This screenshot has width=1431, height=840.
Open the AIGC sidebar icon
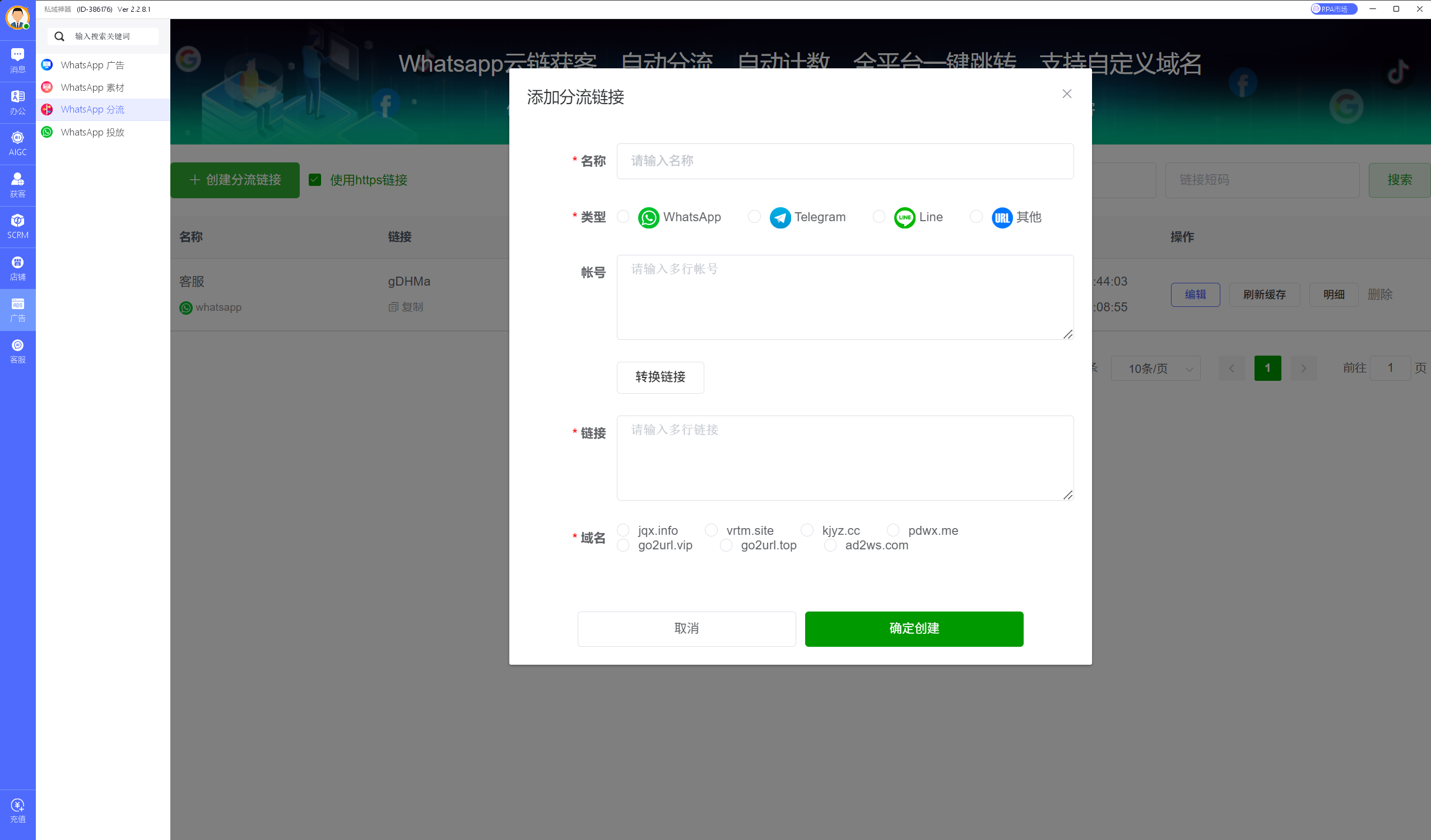tap(17, 143)
